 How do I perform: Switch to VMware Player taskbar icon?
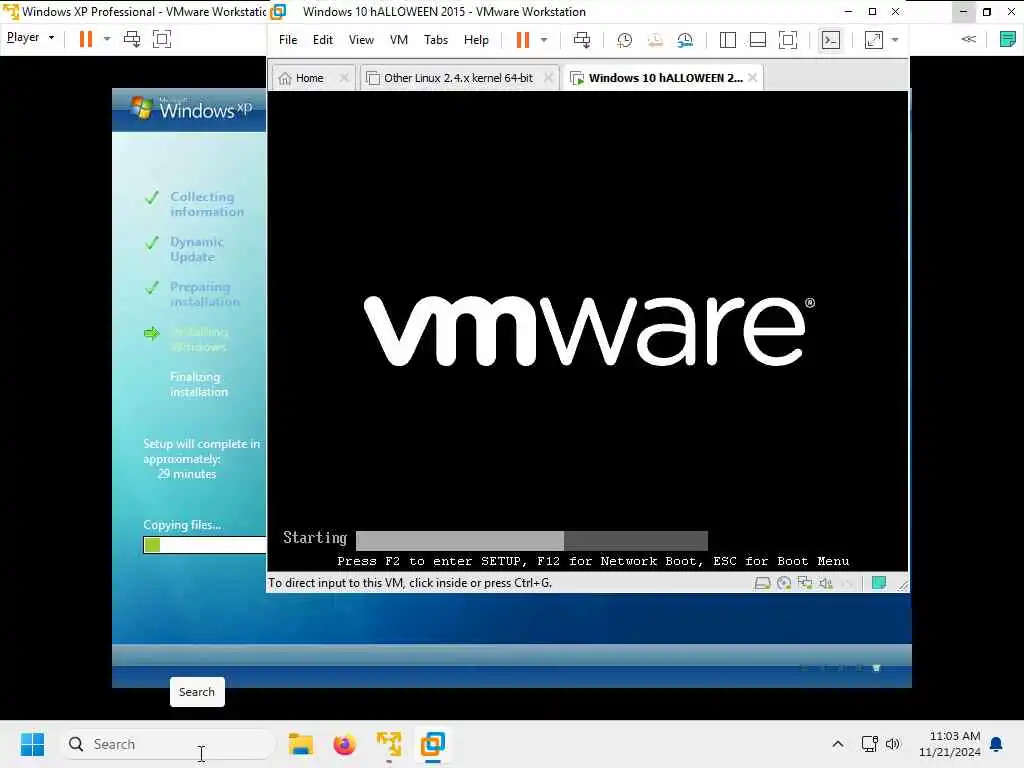(389, 744)
